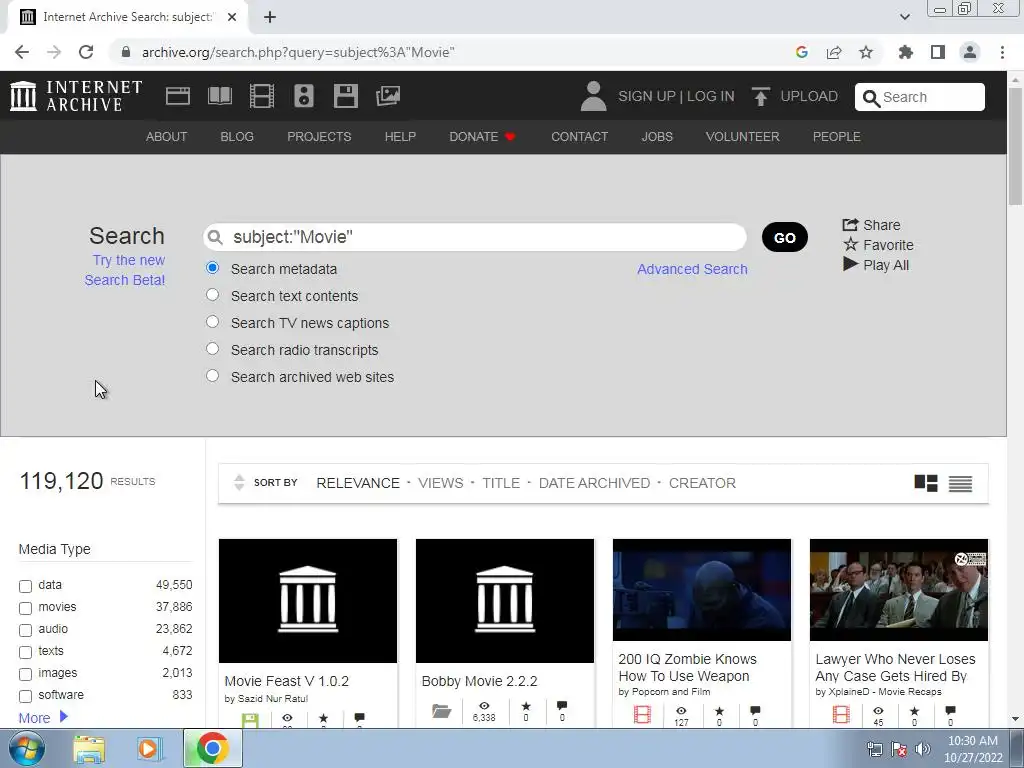This screenshot has height=768, width=1024.
Task: Open Windows Start button
Action: pyautogui.click(x=26, y=748)
